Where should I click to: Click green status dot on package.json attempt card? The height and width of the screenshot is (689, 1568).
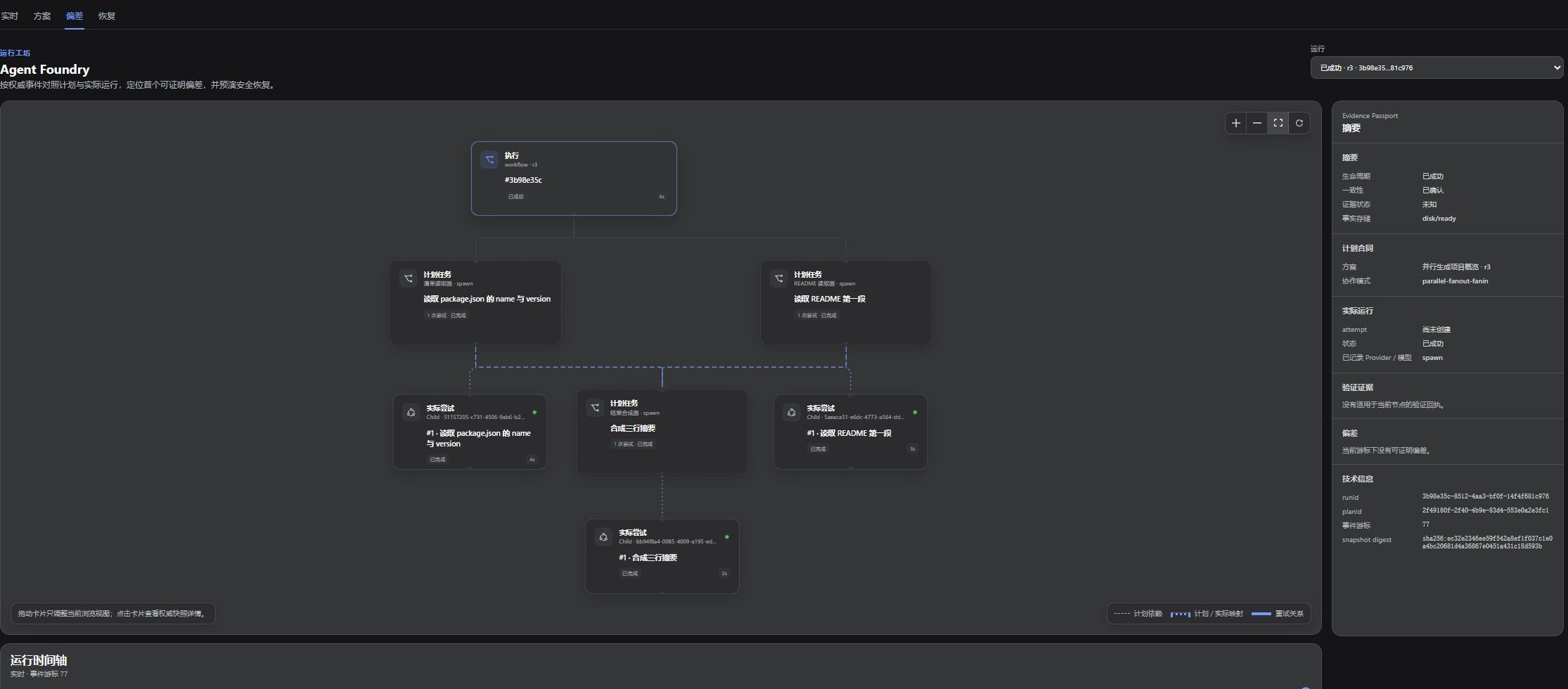point(534,412)
